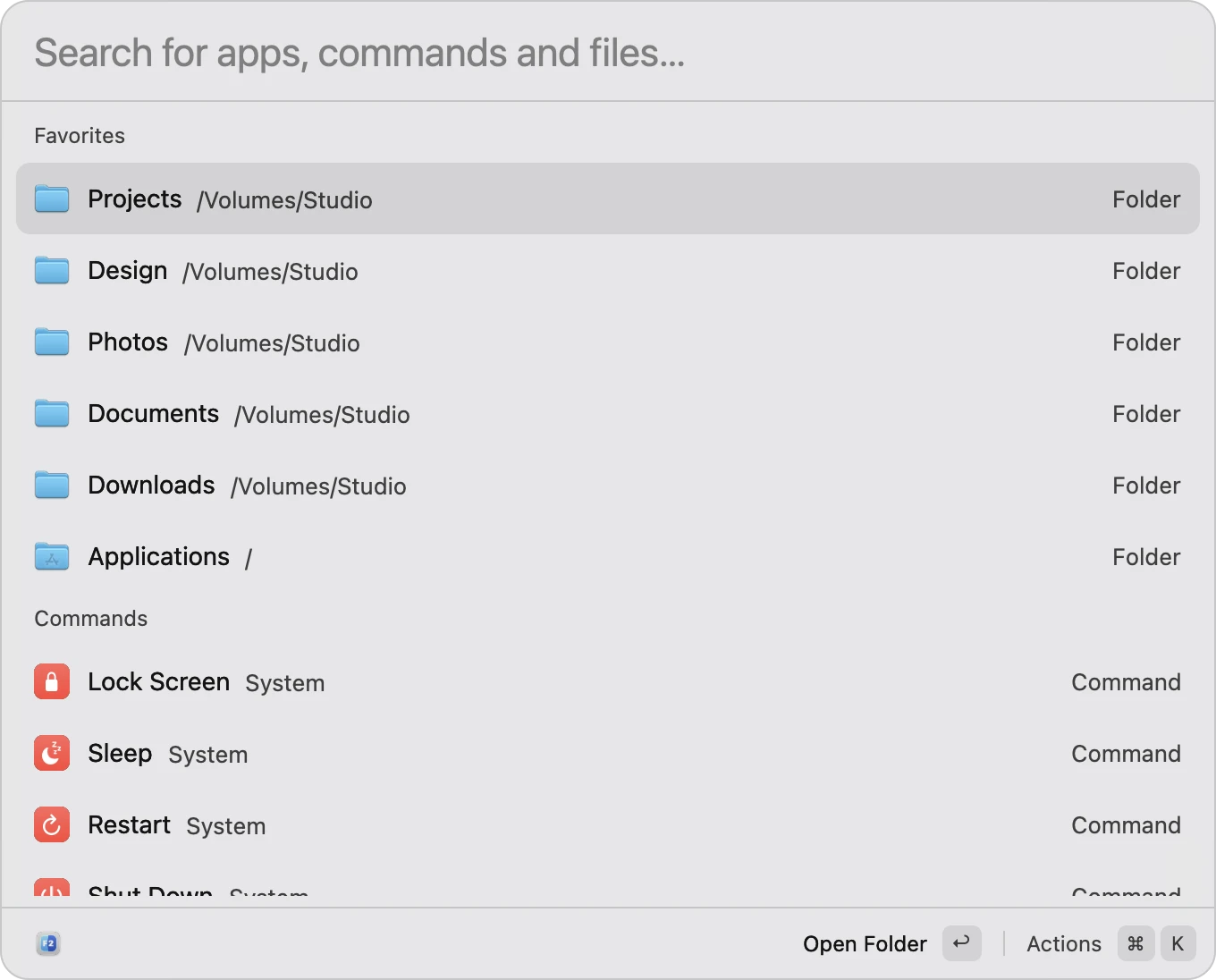1216x980 pixels.
Task: Select the Projects favorite row
Action: (x=608, y=199)
